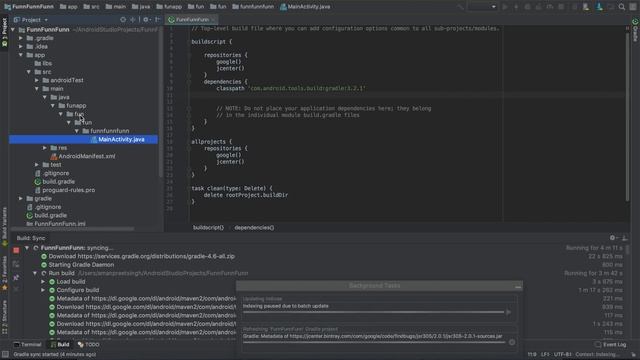Expand the Load build node

coord(43,282)
